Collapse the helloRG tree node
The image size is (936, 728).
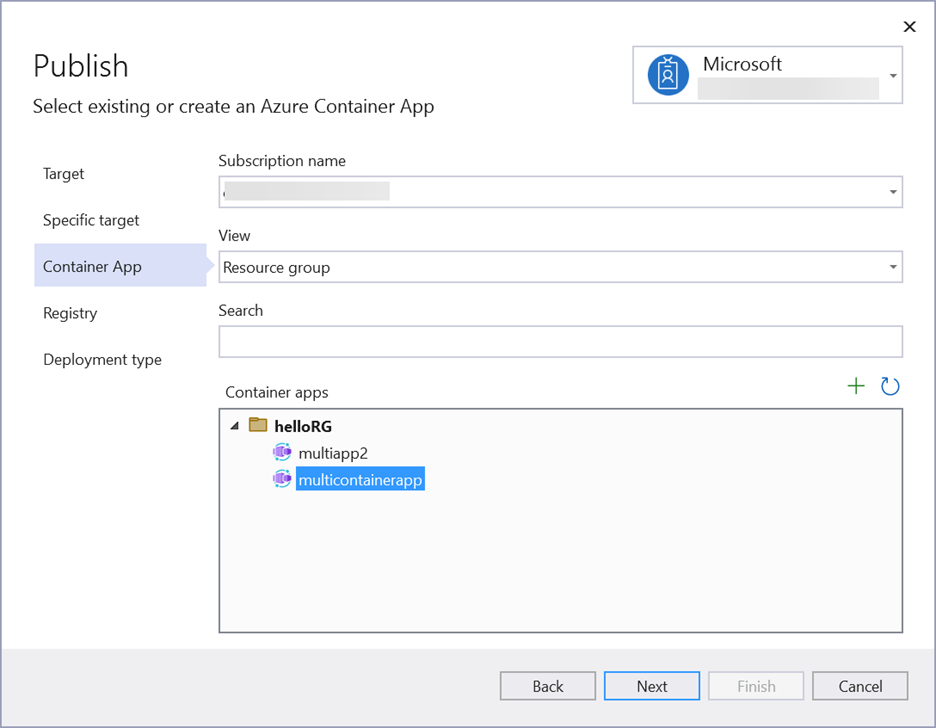pos(235,426)
